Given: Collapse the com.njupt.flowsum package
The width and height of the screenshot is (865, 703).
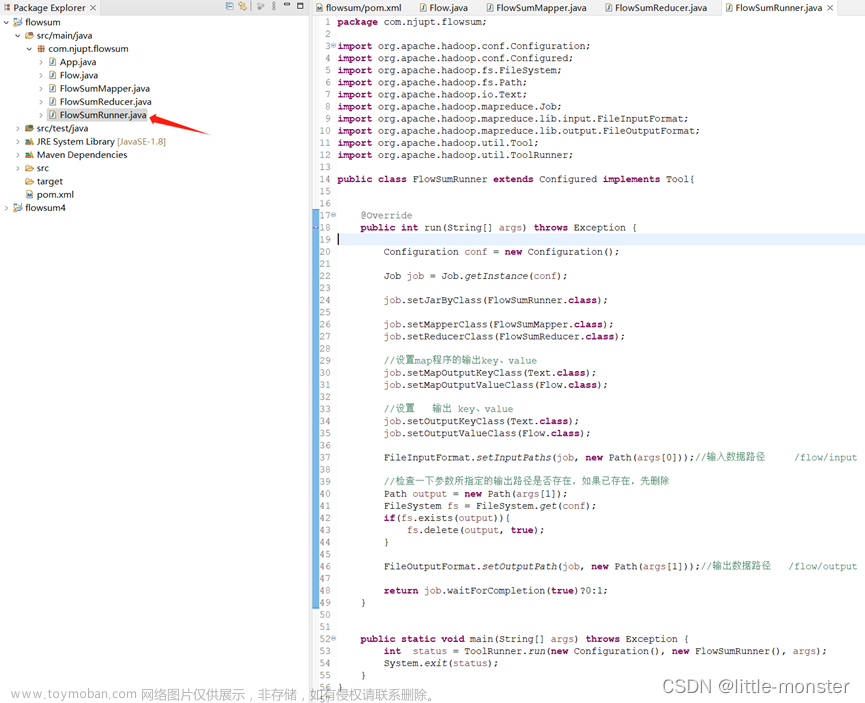Looking at the screenshot, I should click(29, 49).
